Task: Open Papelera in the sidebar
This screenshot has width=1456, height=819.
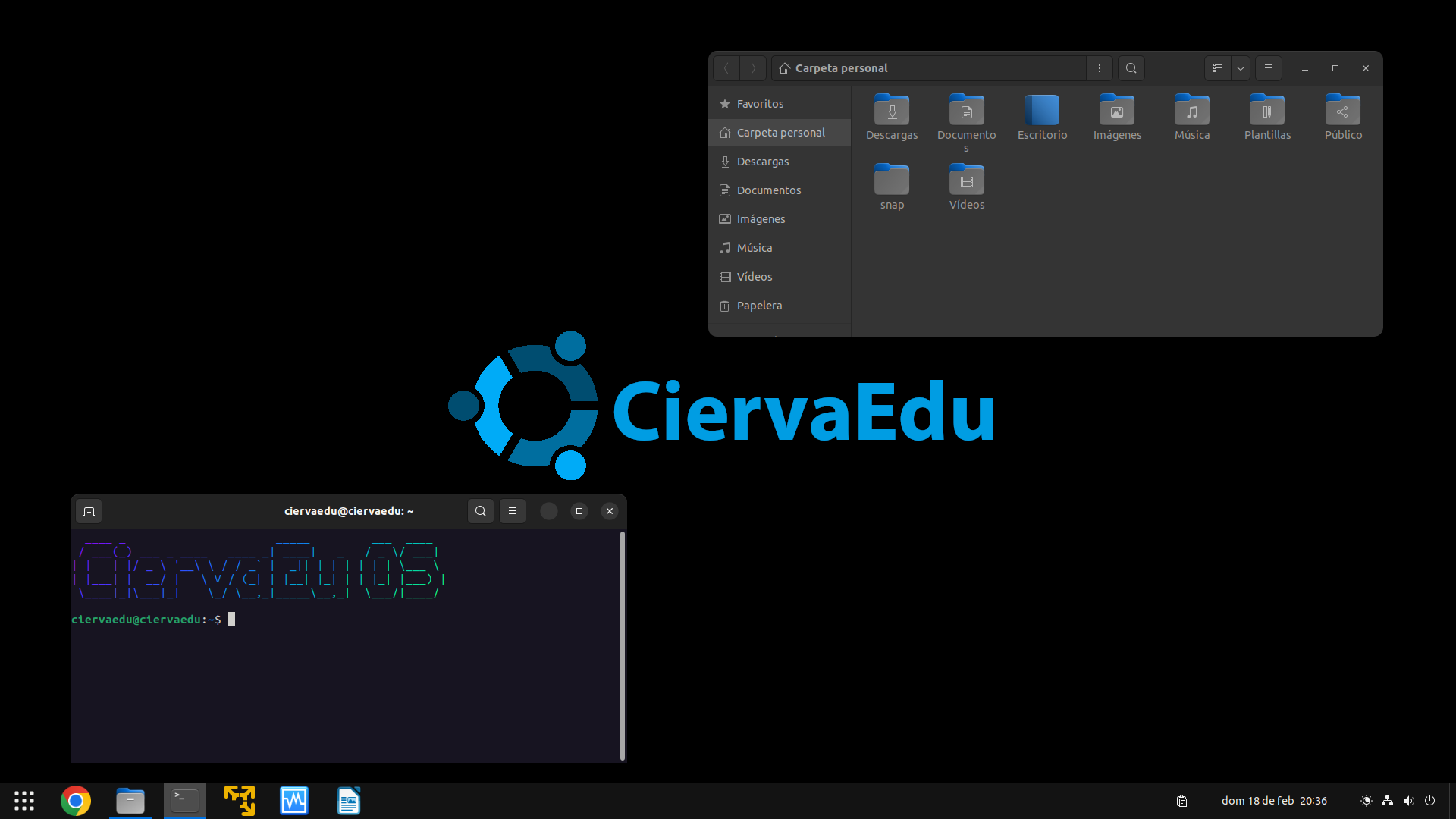Action: (780, 306)
